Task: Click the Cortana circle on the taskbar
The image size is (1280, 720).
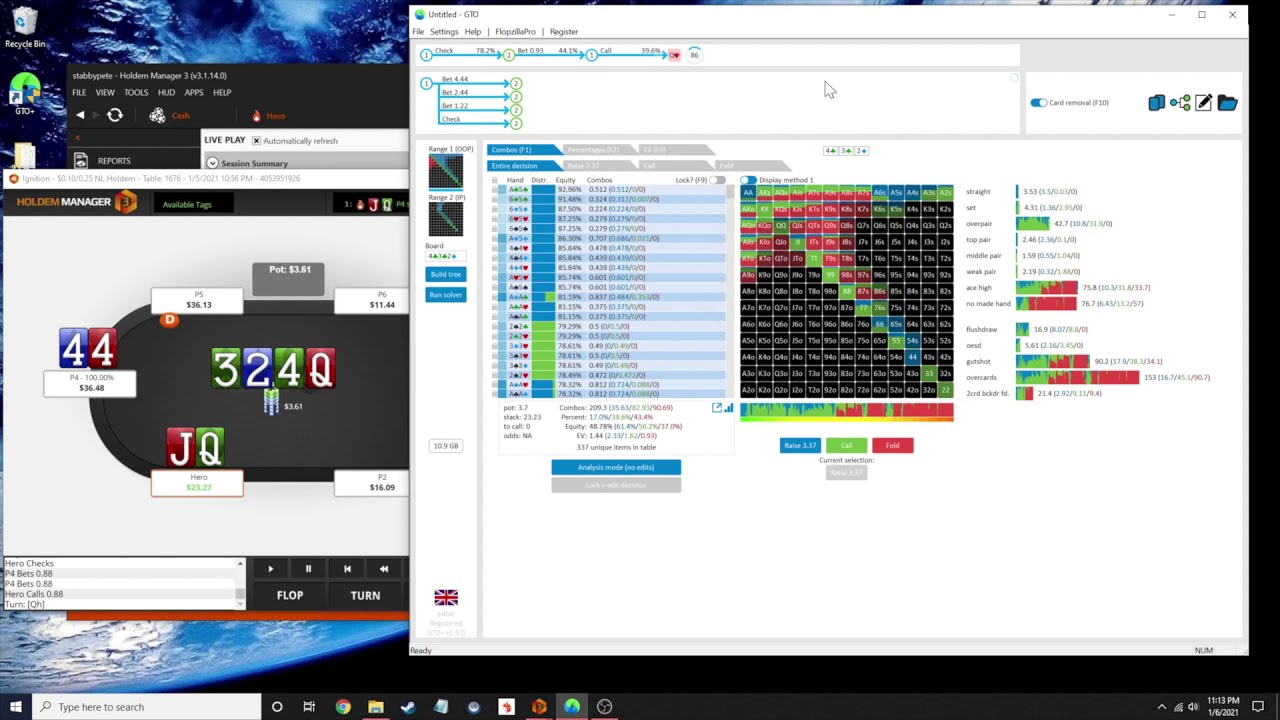Action: click(277, 707)
